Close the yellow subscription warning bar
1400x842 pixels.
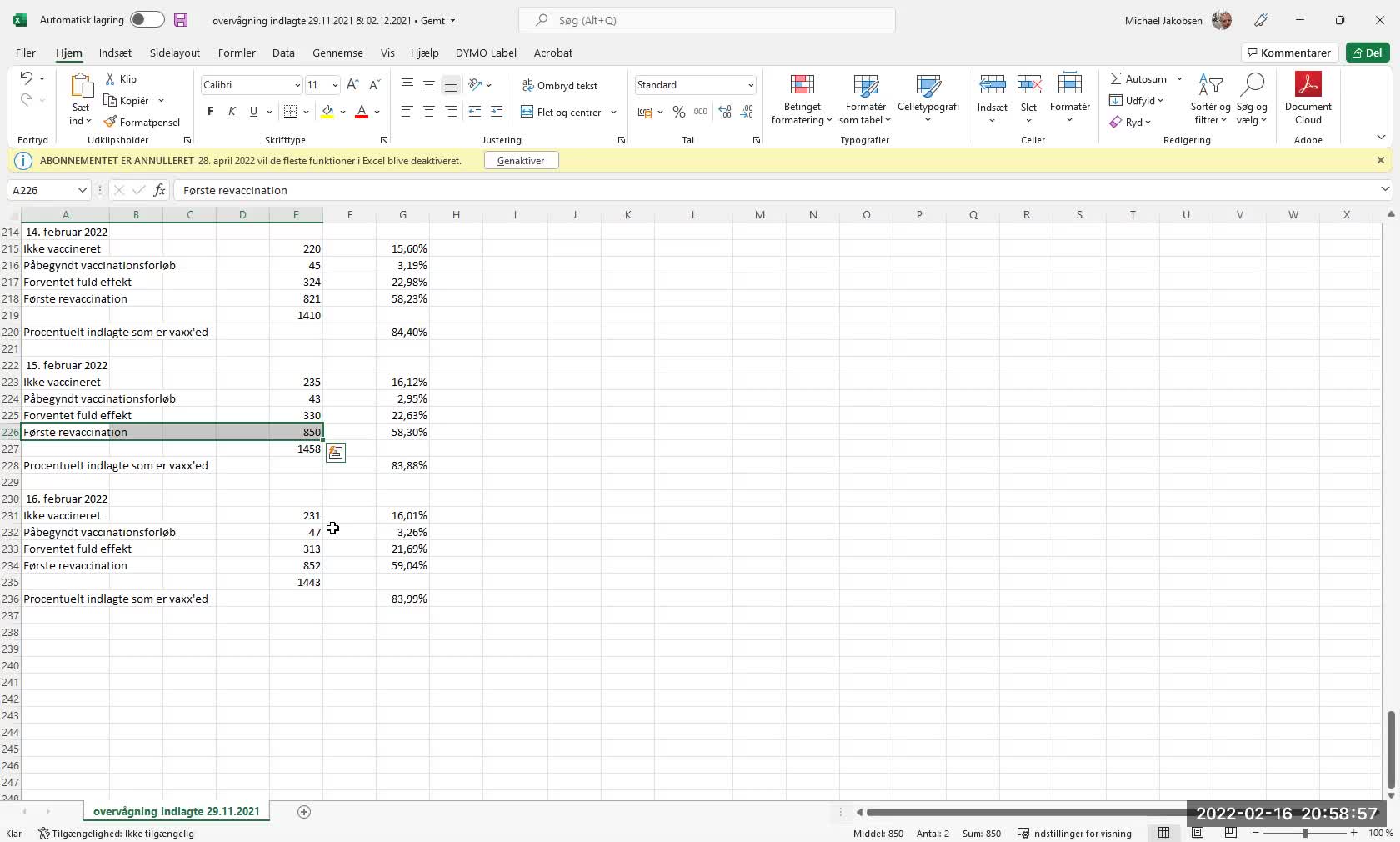pos(1381,160)
